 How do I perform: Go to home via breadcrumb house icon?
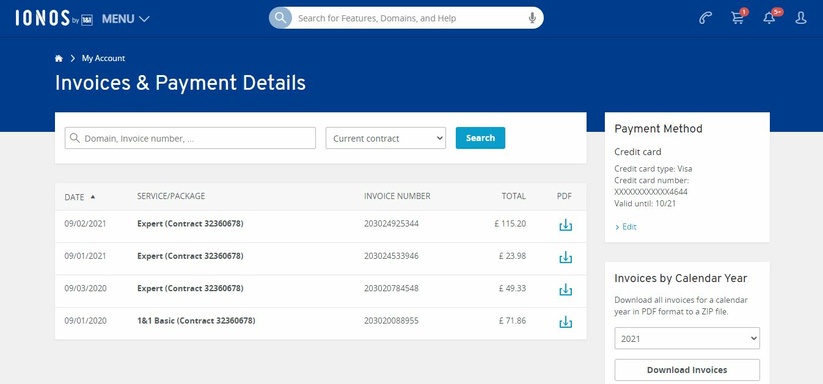tap(59, 58)
